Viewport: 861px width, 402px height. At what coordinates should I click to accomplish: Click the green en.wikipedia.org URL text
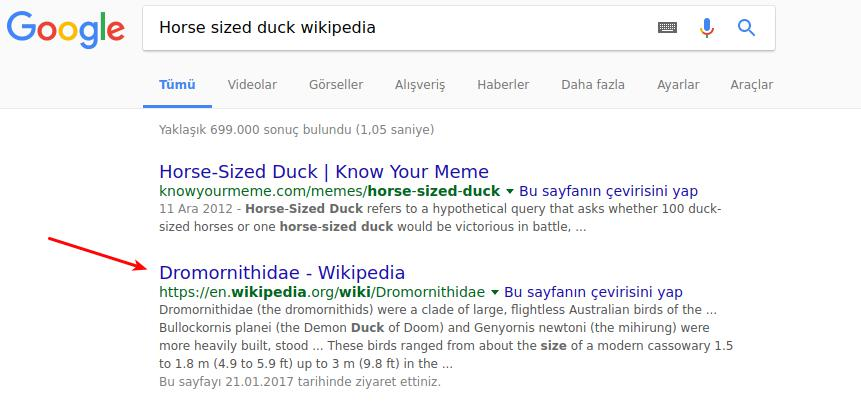coord(322,292)
